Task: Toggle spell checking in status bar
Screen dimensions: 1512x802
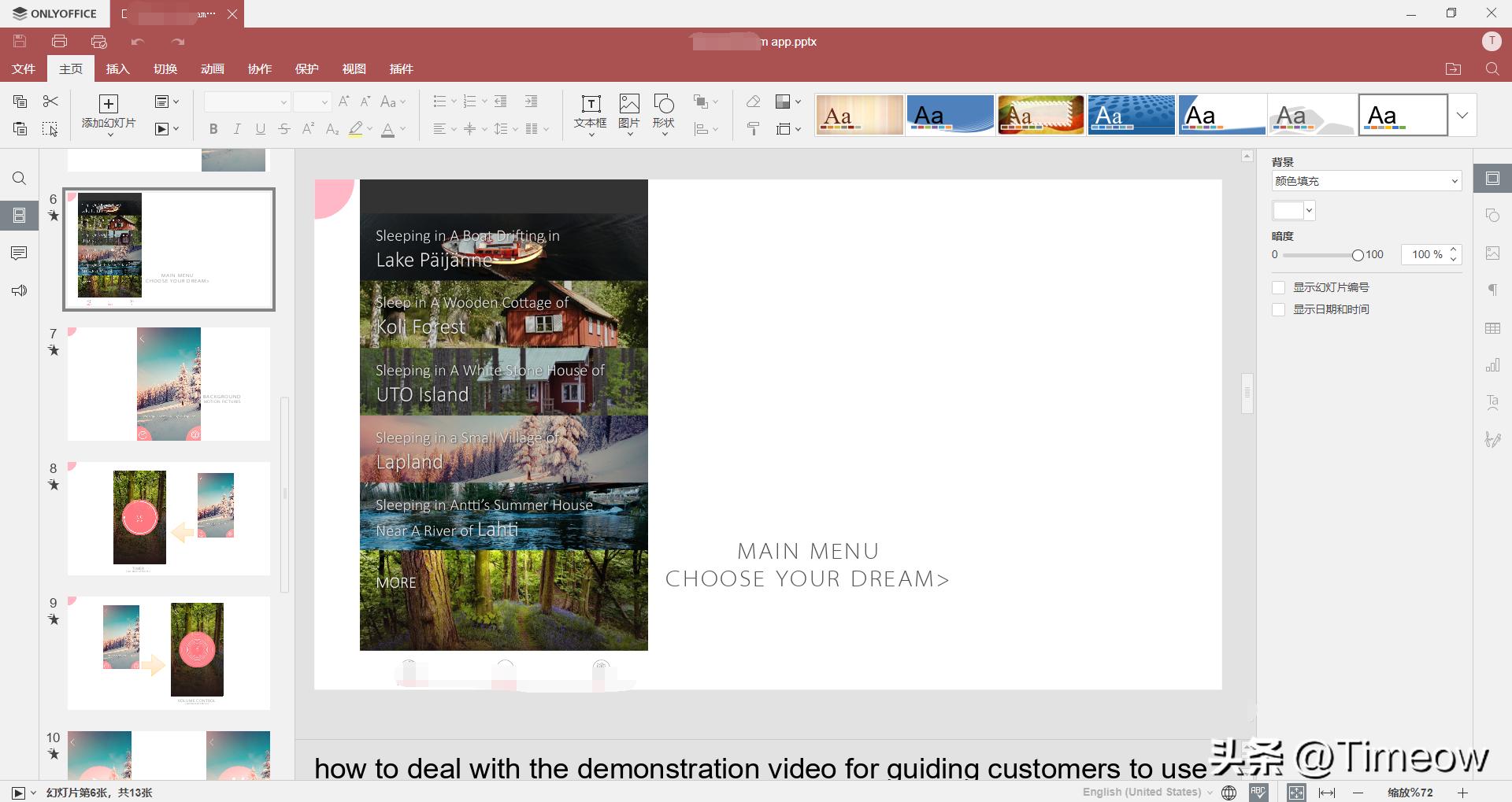Action: (x=1258, y=793)
